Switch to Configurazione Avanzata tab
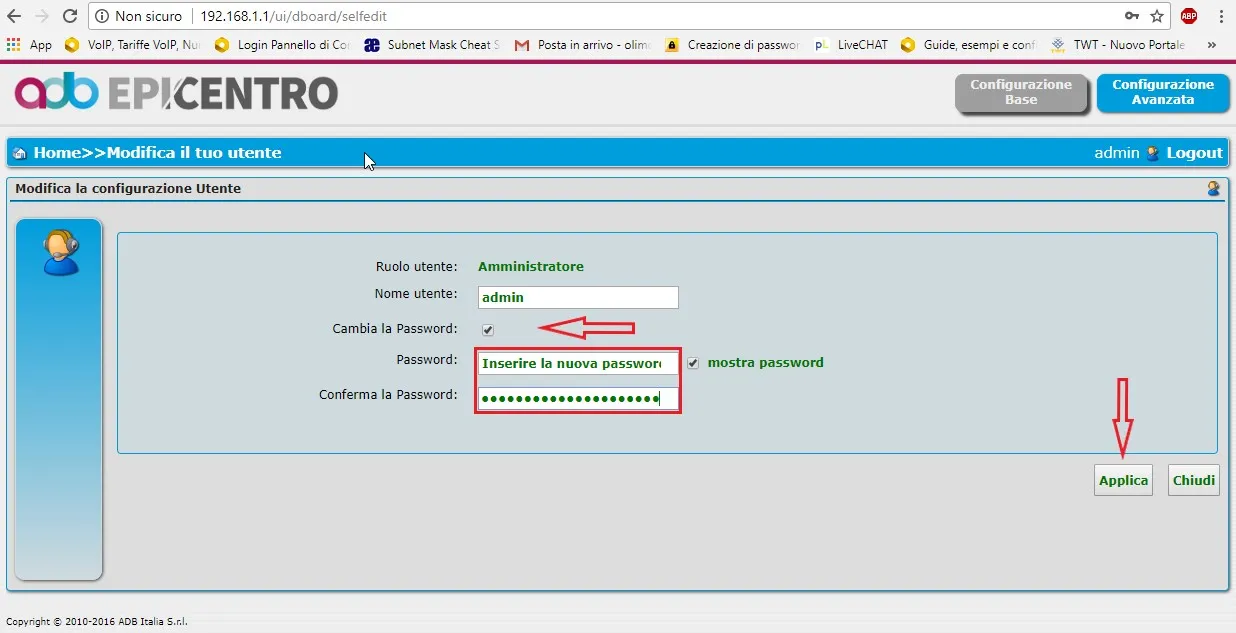The height and width of the screenshot is (633, 1236). click(x=1162, y=93)
